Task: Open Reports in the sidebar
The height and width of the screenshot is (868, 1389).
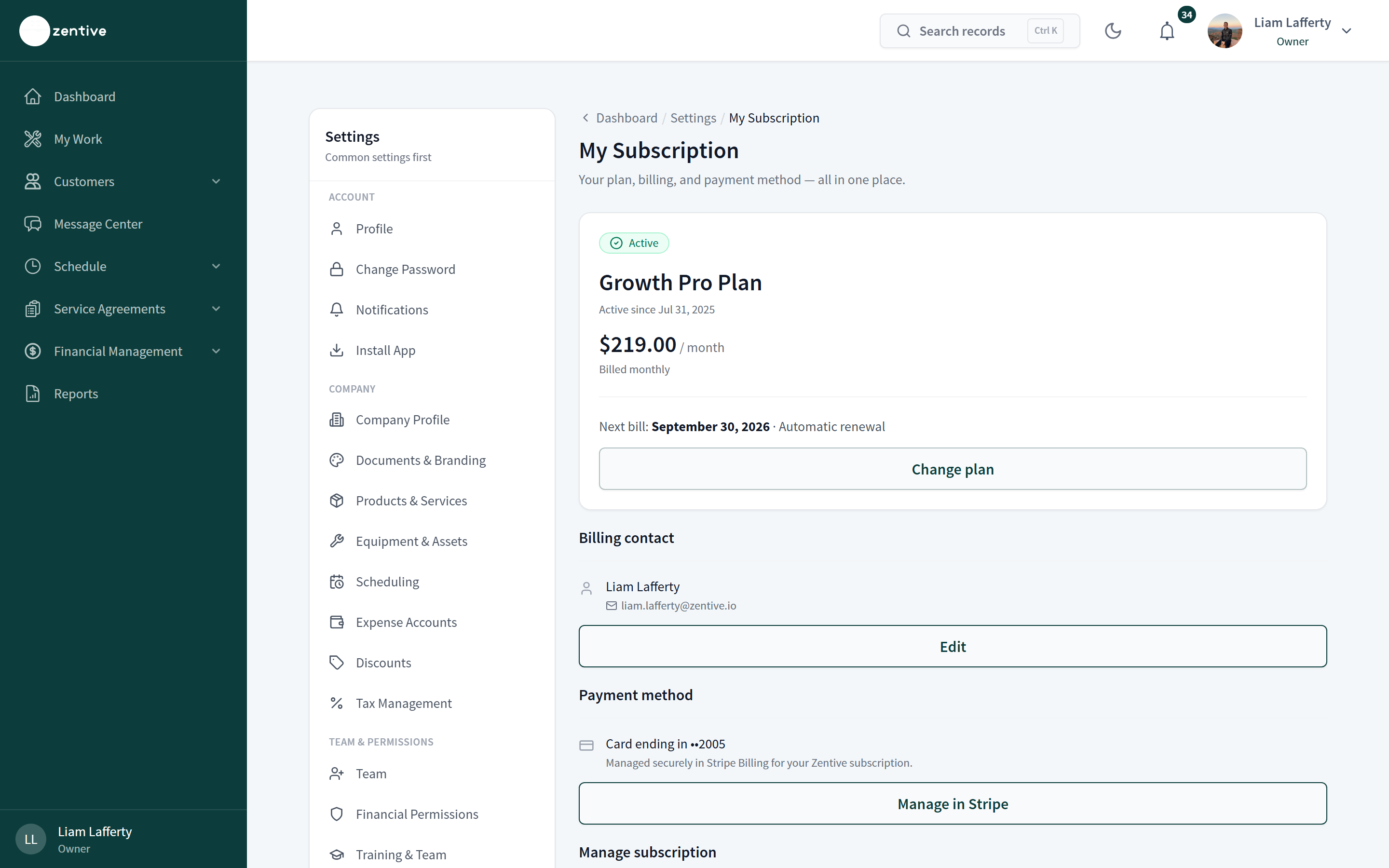Action: pos(123,394)
